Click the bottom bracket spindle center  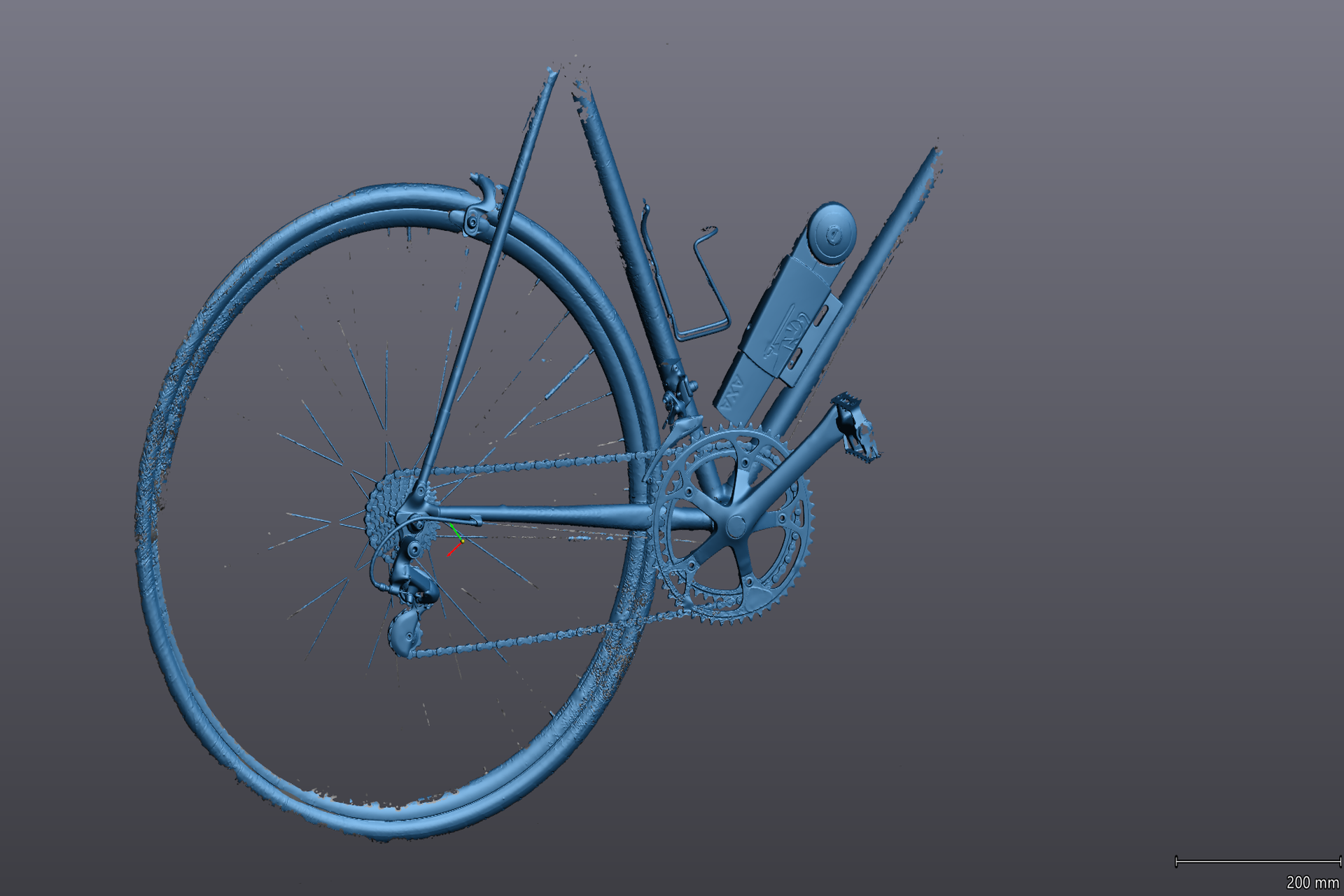(736, 526)
